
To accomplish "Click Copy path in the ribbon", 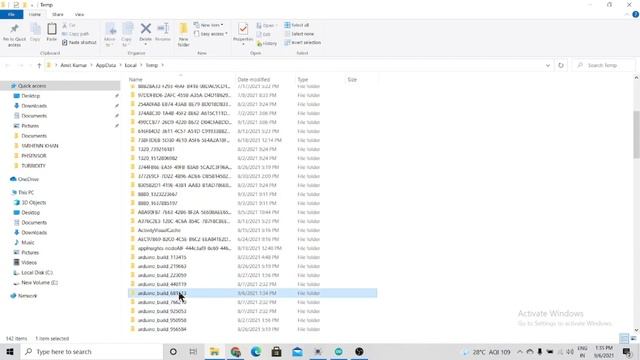I will (x=76, y=34).
